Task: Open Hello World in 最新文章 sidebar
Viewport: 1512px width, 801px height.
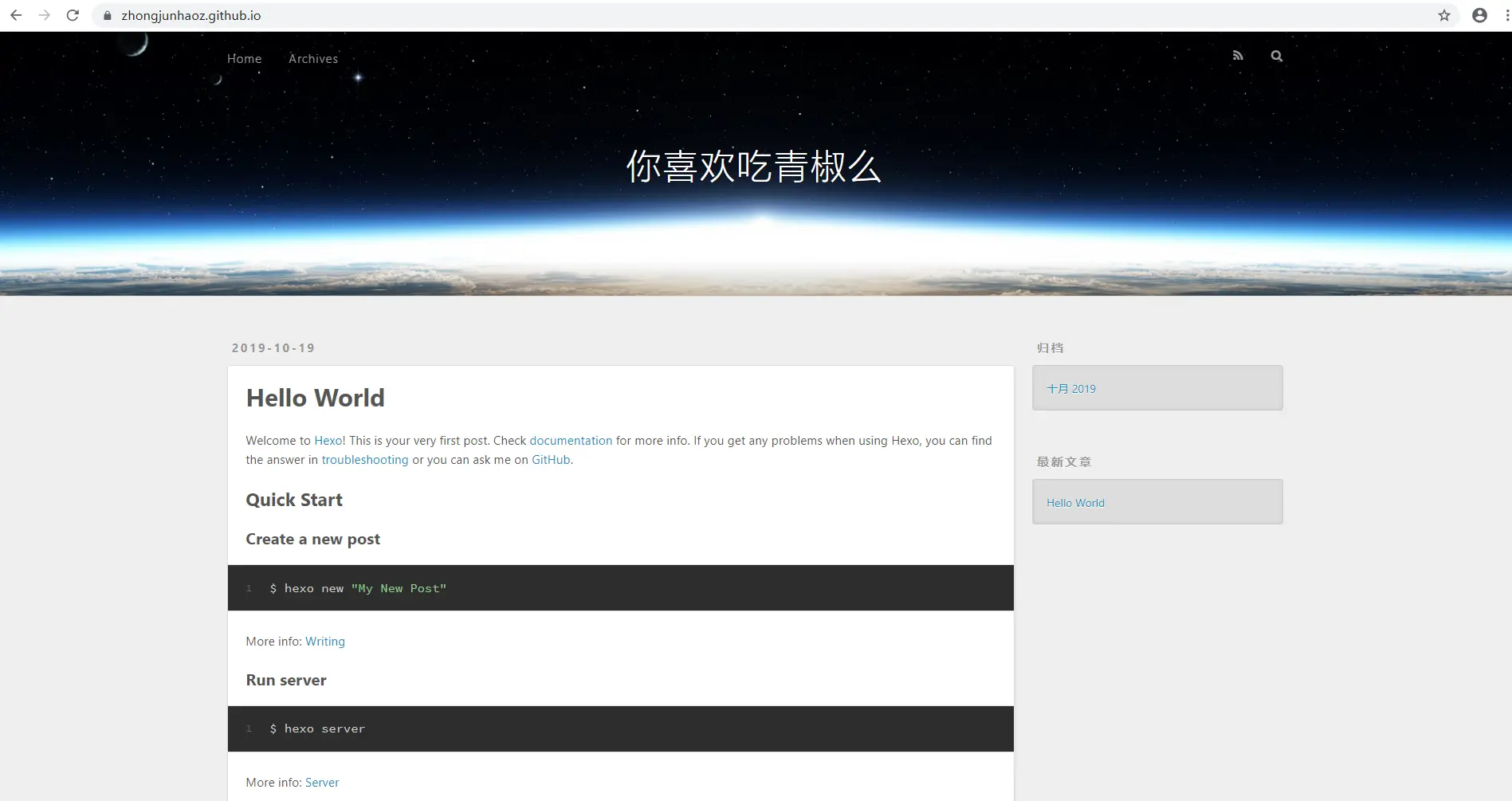Action: [1075, 502]
